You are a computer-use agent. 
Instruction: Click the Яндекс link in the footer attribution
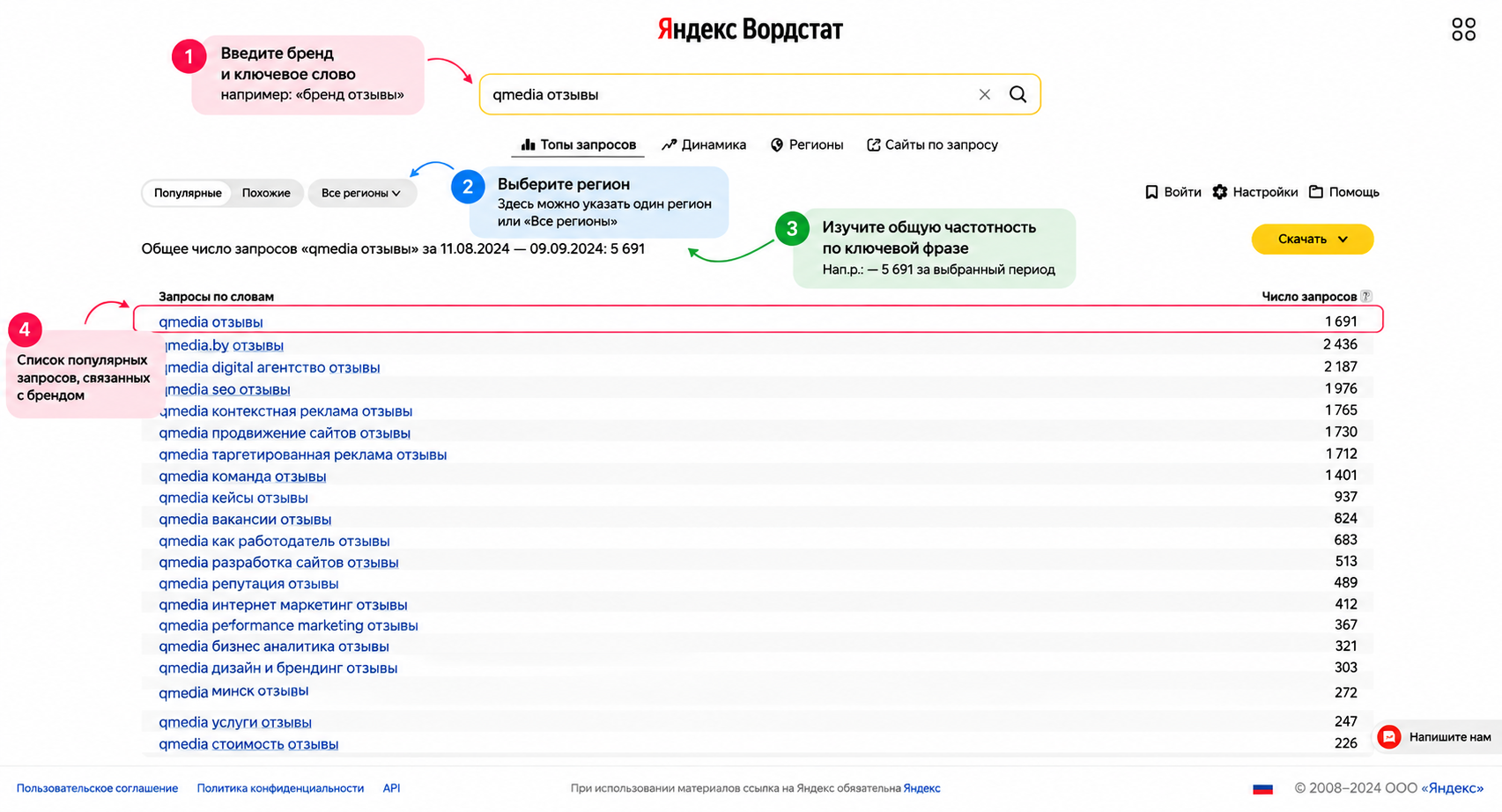click(921, 789)
